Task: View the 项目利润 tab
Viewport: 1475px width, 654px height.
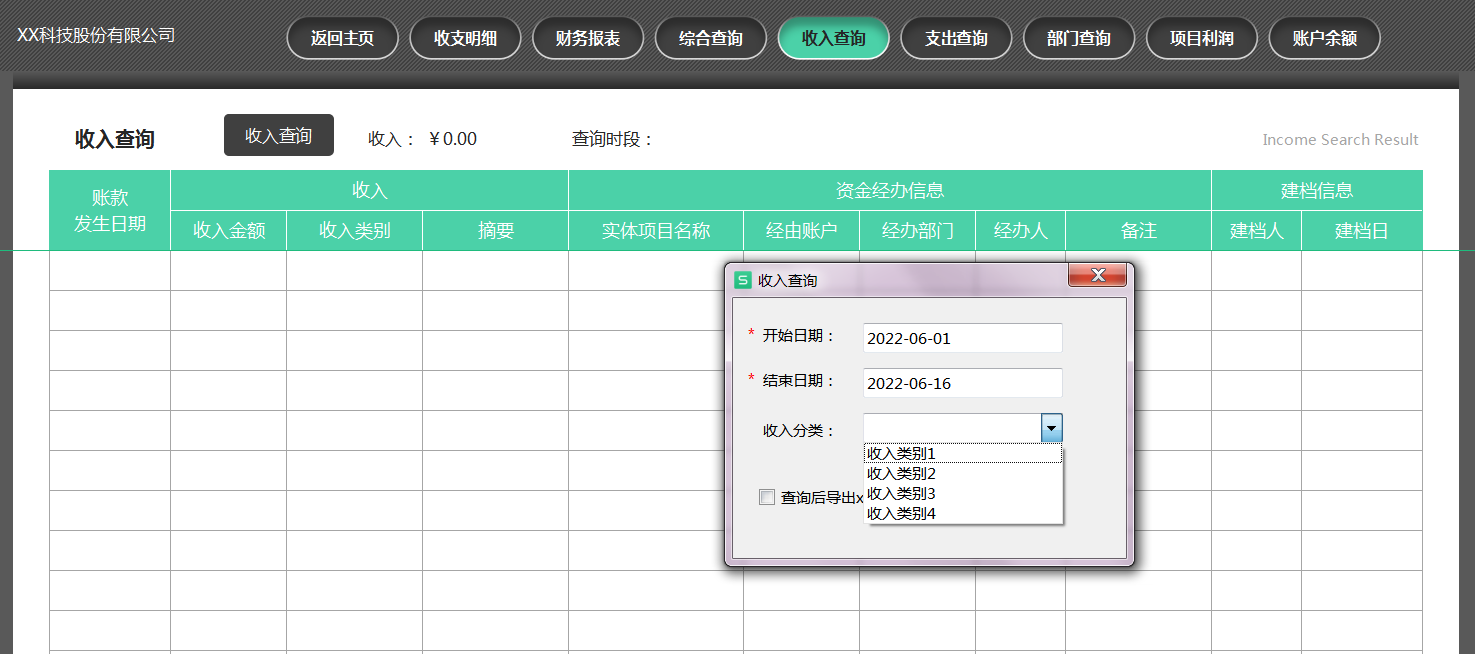Action: point(1202,39)
